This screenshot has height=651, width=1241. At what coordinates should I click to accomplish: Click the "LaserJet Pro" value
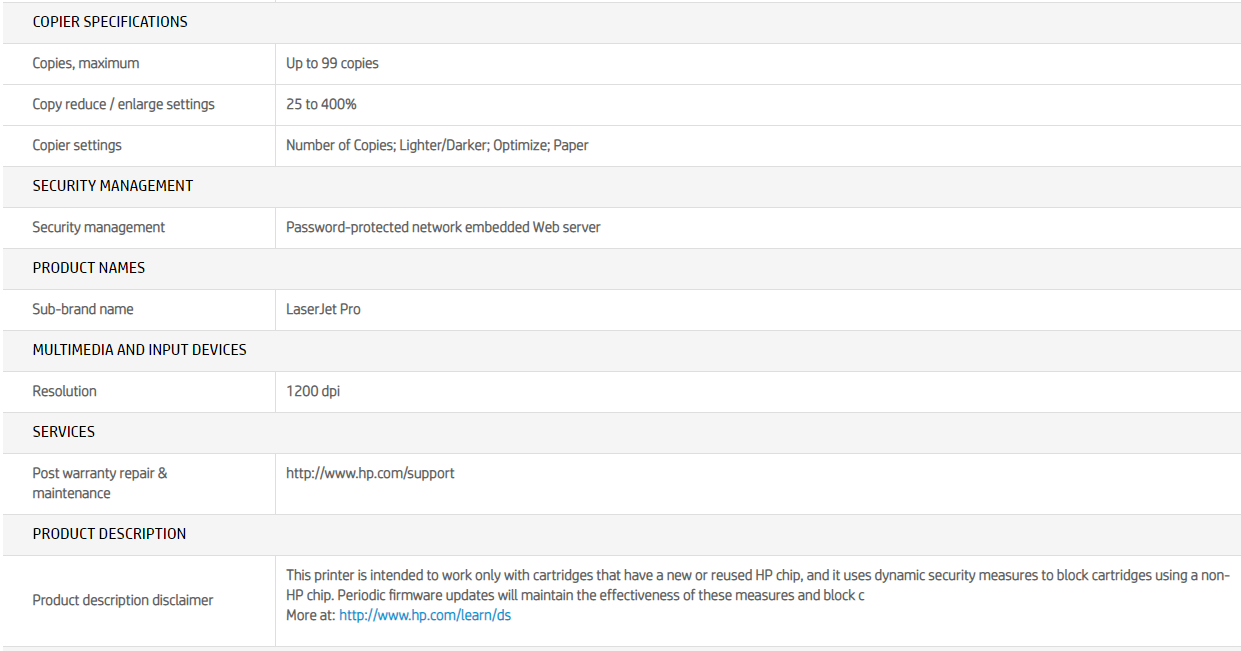coord(323,309)
